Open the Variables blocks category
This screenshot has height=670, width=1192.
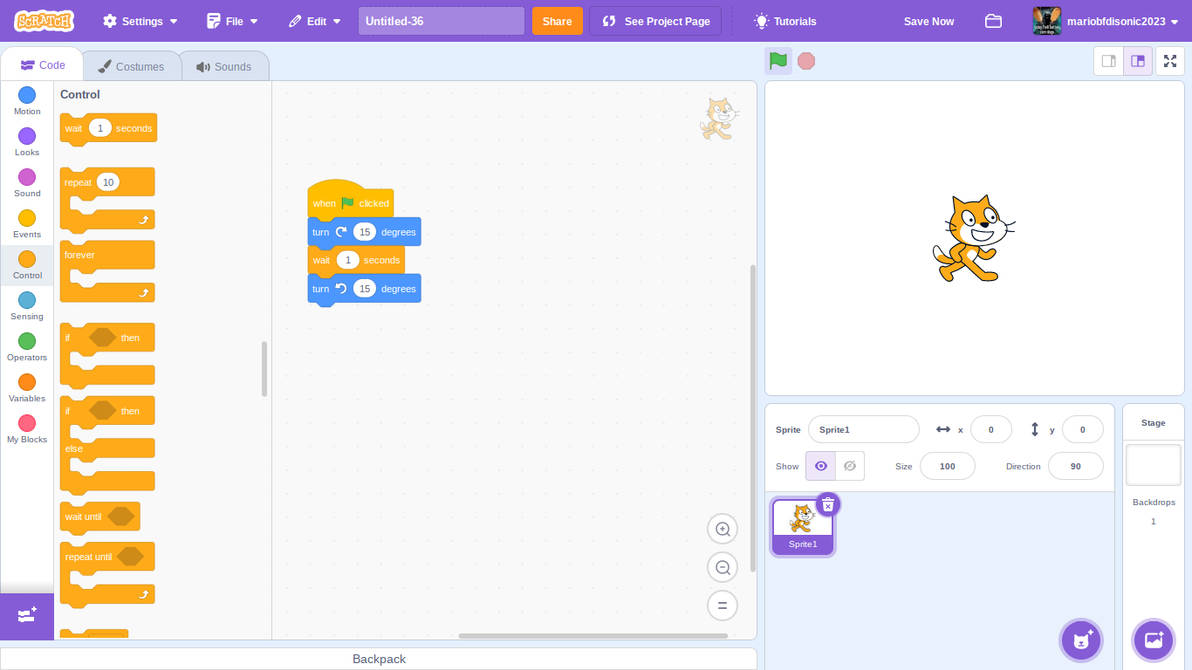26,389
